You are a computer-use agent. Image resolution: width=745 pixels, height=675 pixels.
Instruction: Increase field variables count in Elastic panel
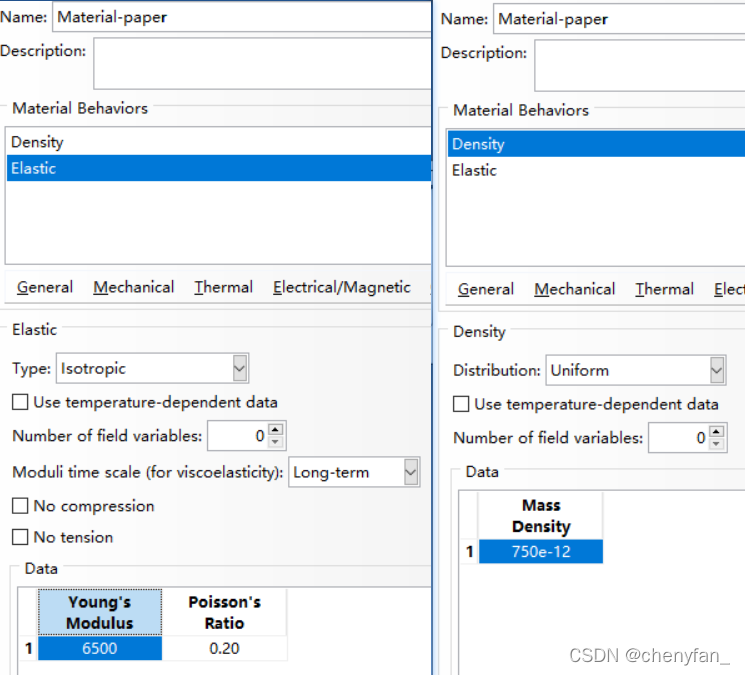pos(276,430)
